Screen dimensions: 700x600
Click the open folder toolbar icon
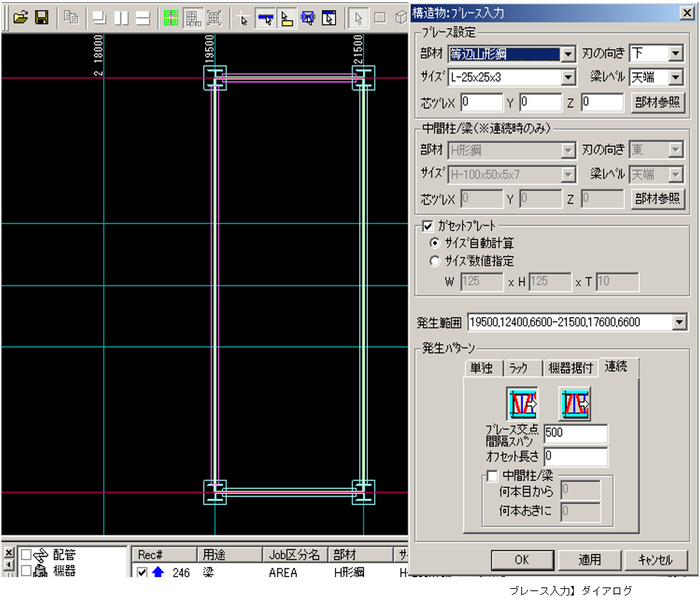click(19, 18)
